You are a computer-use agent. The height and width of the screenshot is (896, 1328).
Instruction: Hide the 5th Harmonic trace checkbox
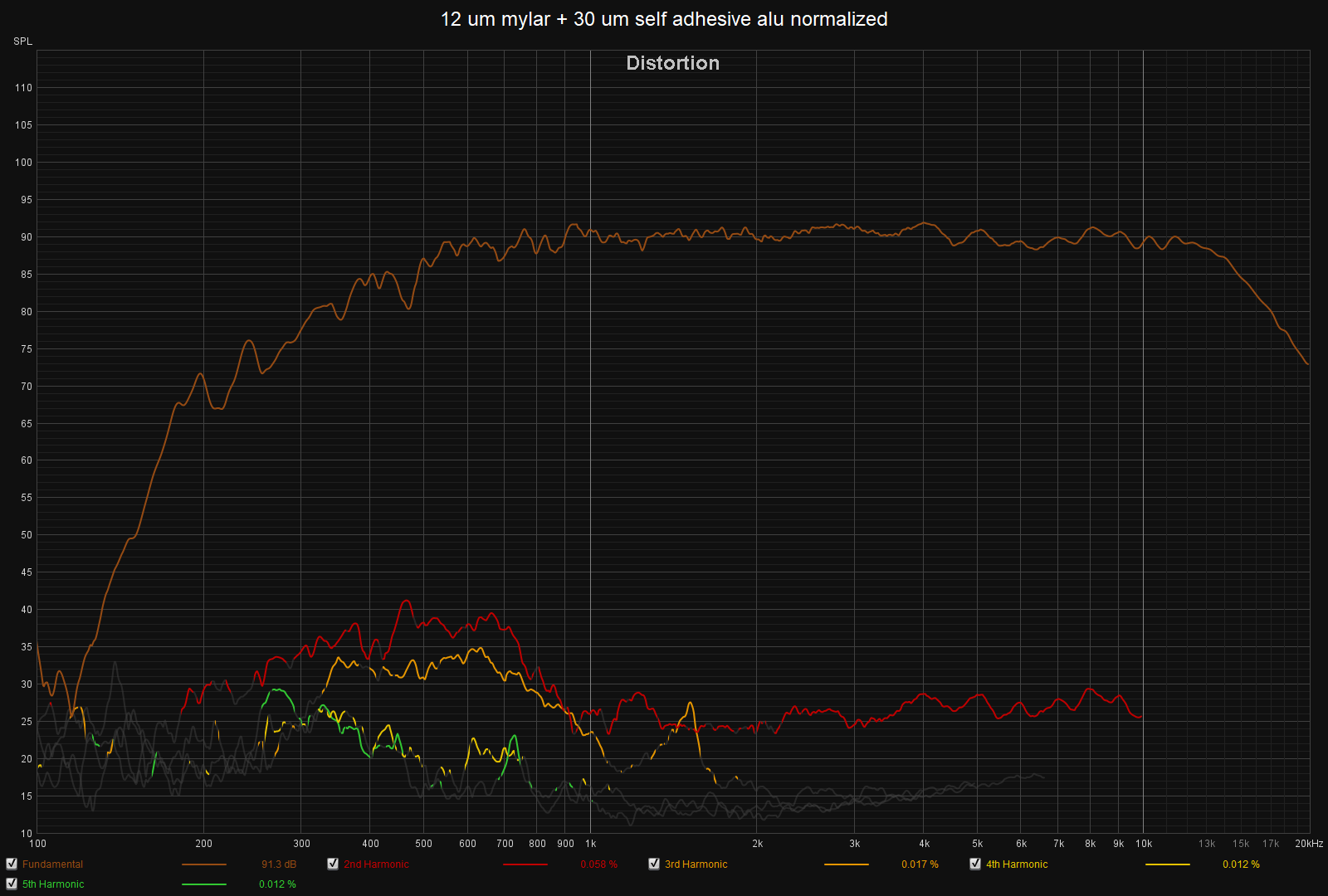[x=12, y=884]
